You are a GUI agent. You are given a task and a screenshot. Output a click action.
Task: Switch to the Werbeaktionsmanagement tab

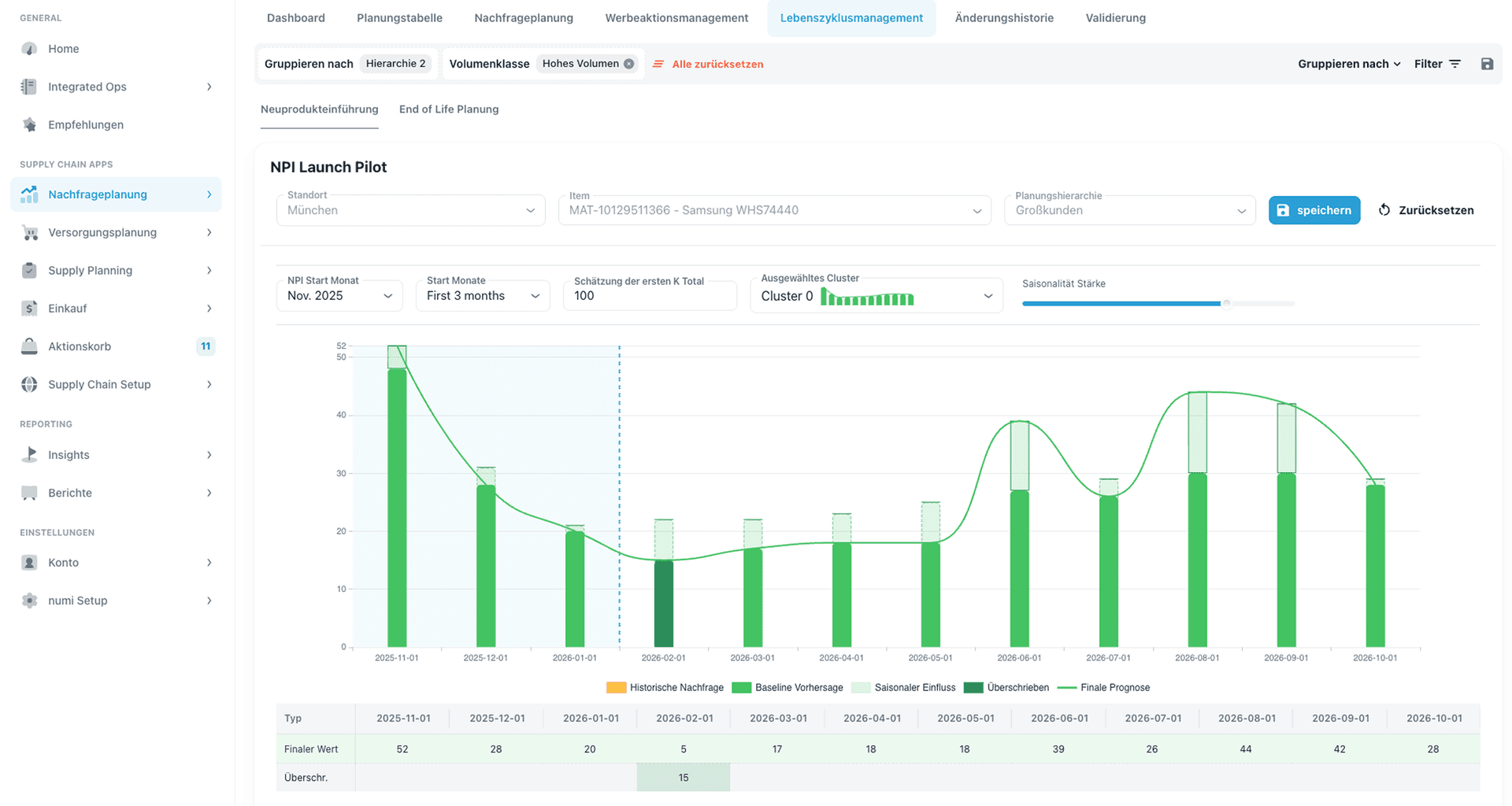tap(676, 17)
